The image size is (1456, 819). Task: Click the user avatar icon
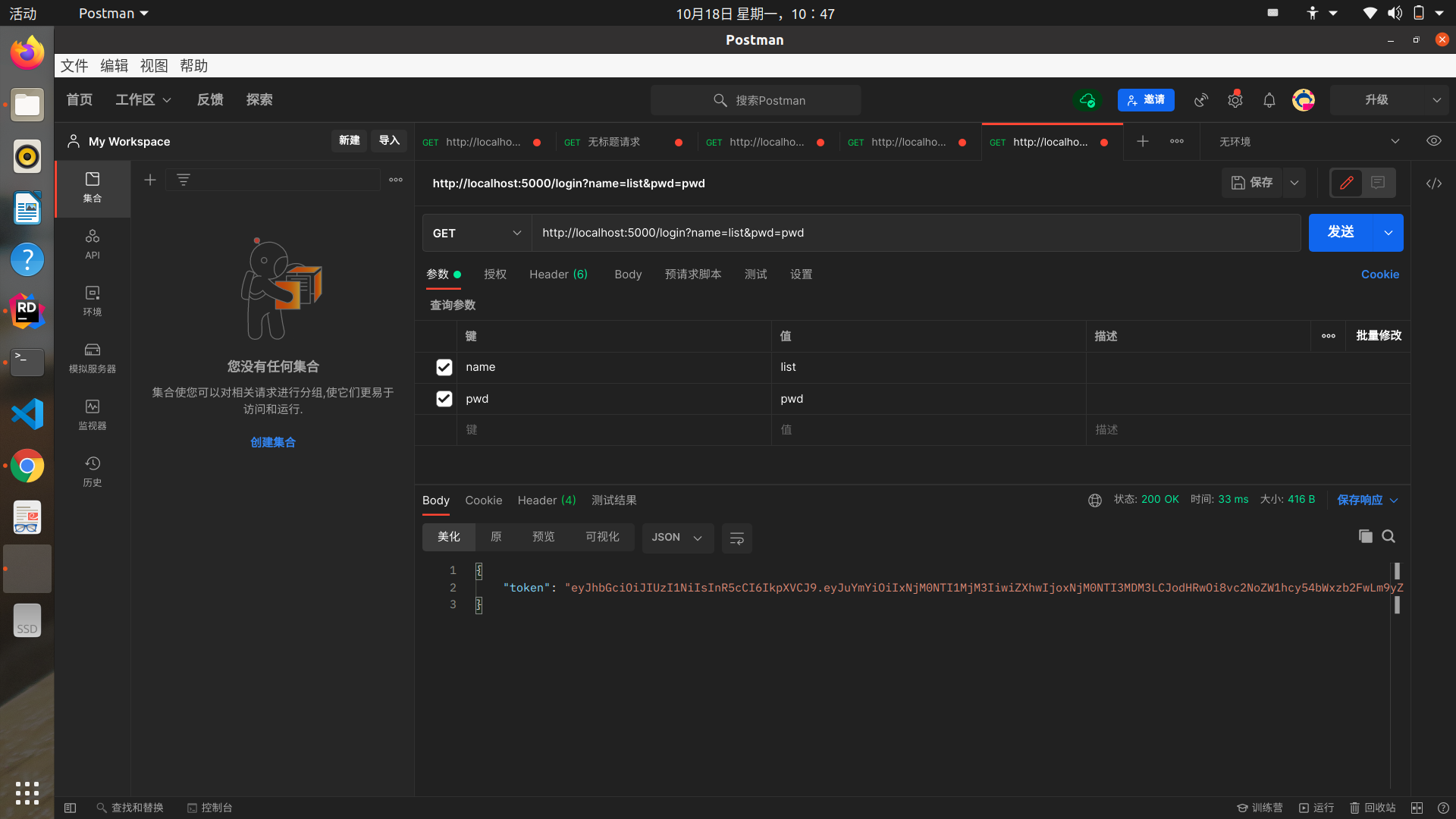click(1304, 100)
